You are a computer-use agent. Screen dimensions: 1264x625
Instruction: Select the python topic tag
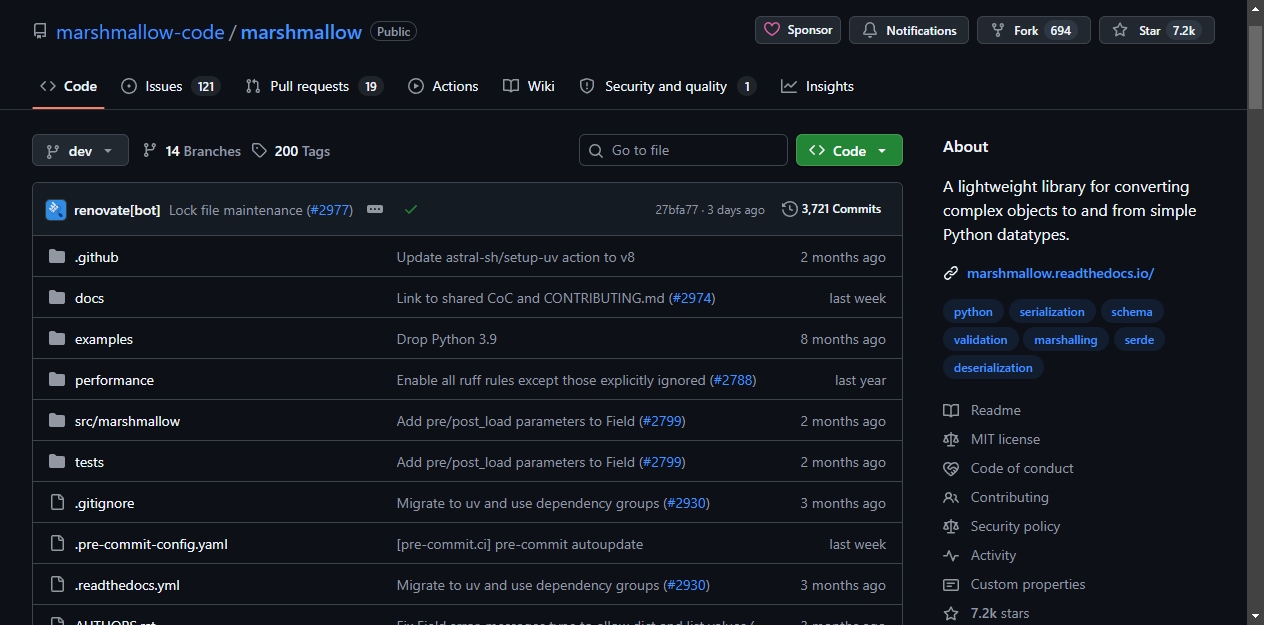[973, 312]
